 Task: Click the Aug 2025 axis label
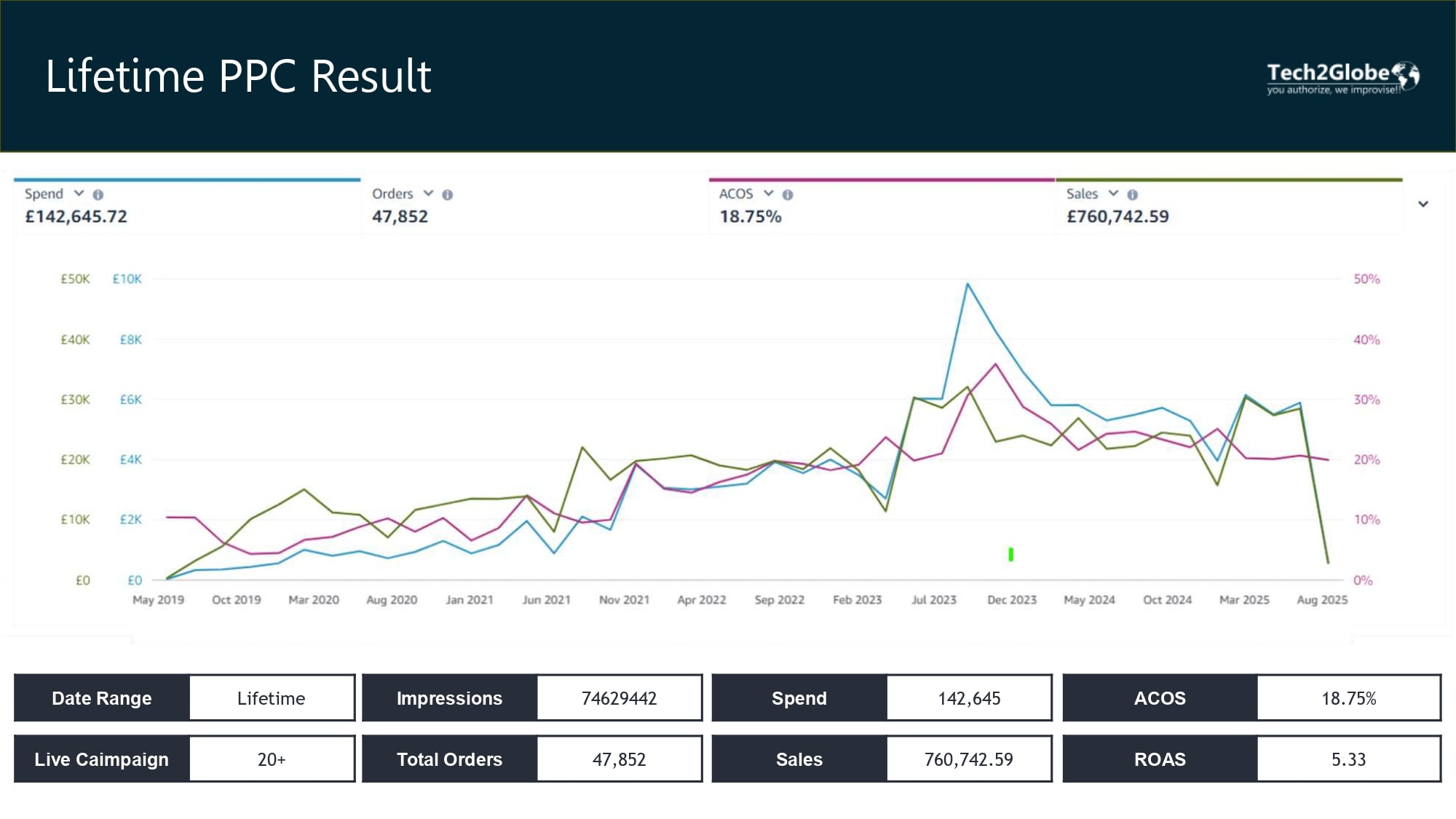1322,600
